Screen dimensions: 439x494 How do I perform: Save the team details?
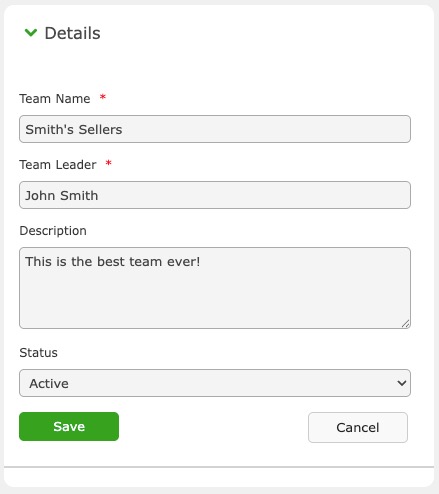69,426
